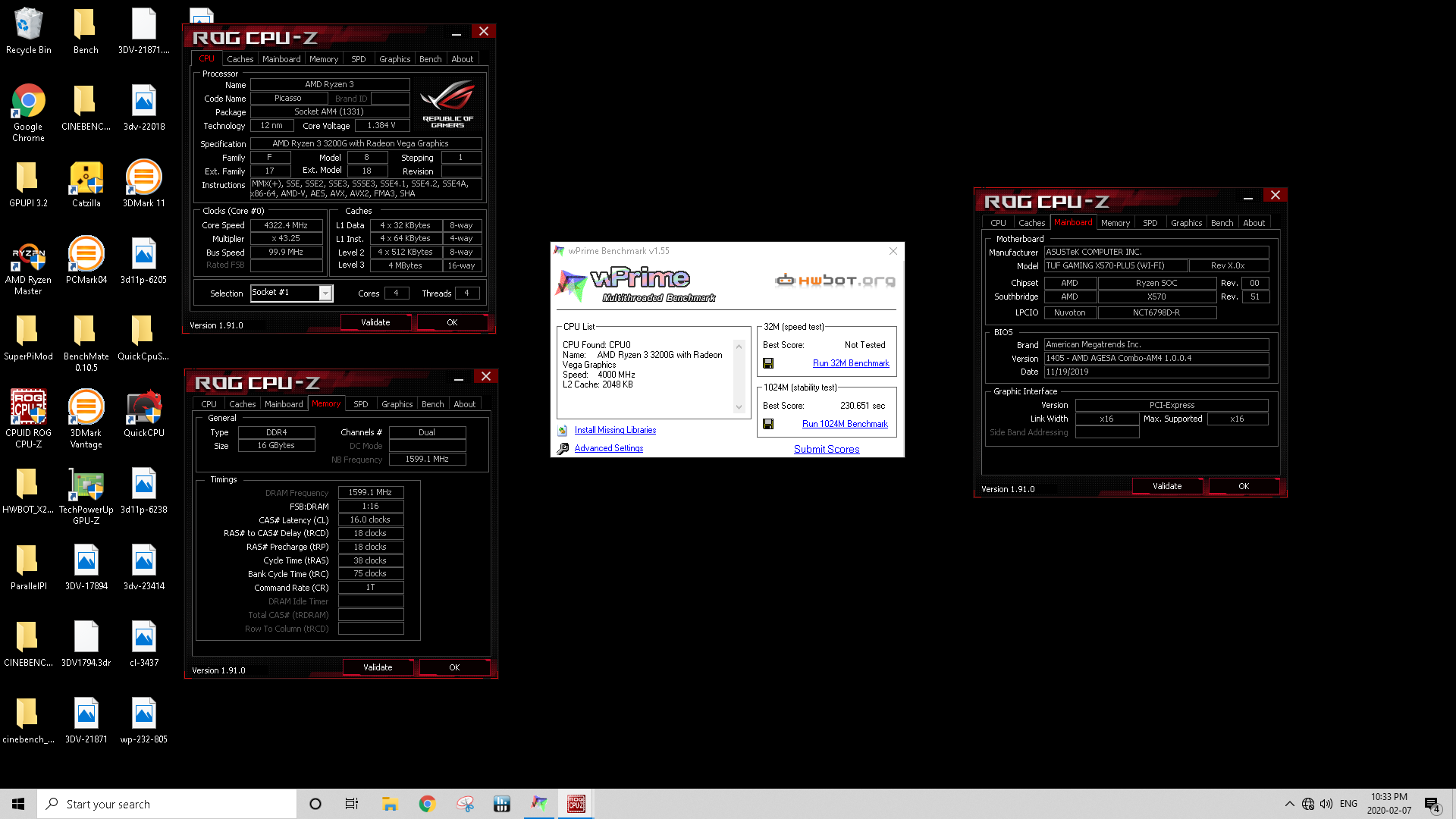
Task: Open the clock and date flyout
Action: (x=1389, y=804)
